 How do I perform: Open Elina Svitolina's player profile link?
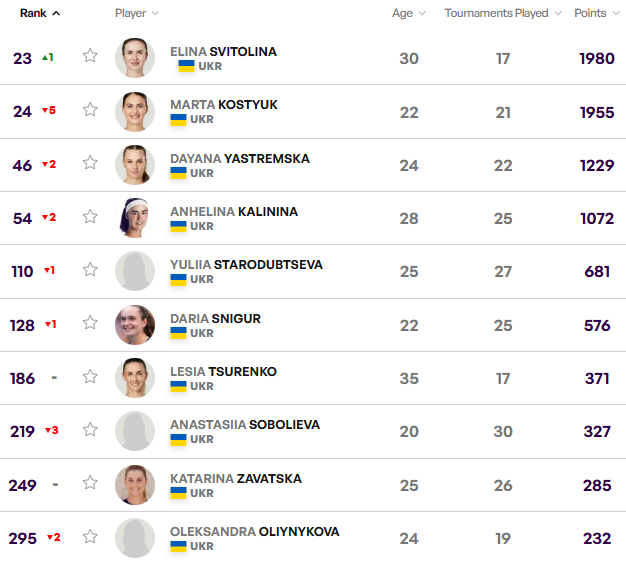(223, 51)
